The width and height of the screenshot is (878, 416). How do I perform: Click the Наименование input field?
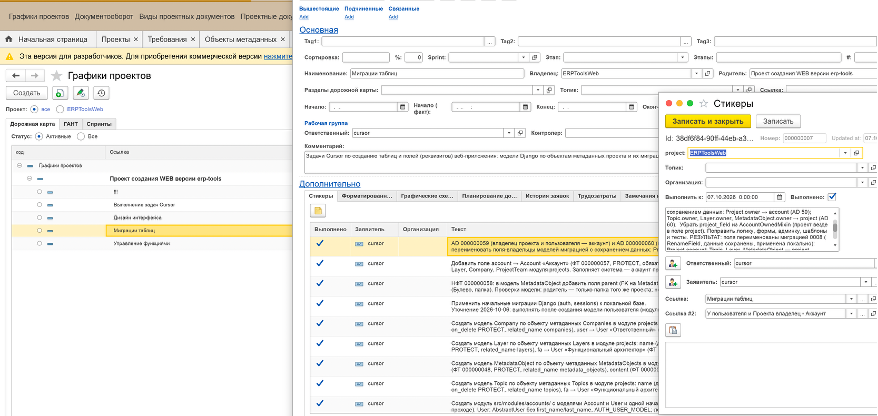click(x=436, y=73)
